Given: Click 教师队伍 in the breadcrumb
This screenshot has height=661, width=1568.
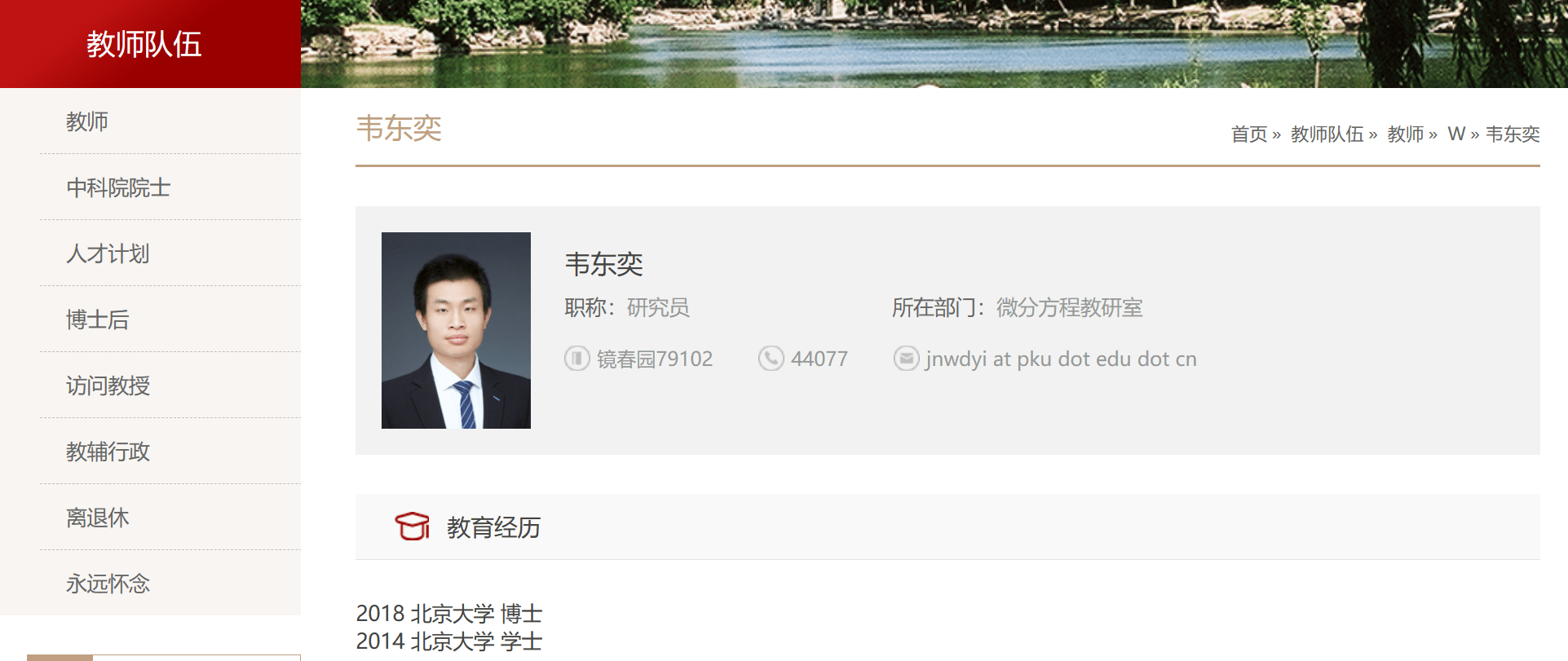Looking at the screenshot, I should tap(1327, 134).
